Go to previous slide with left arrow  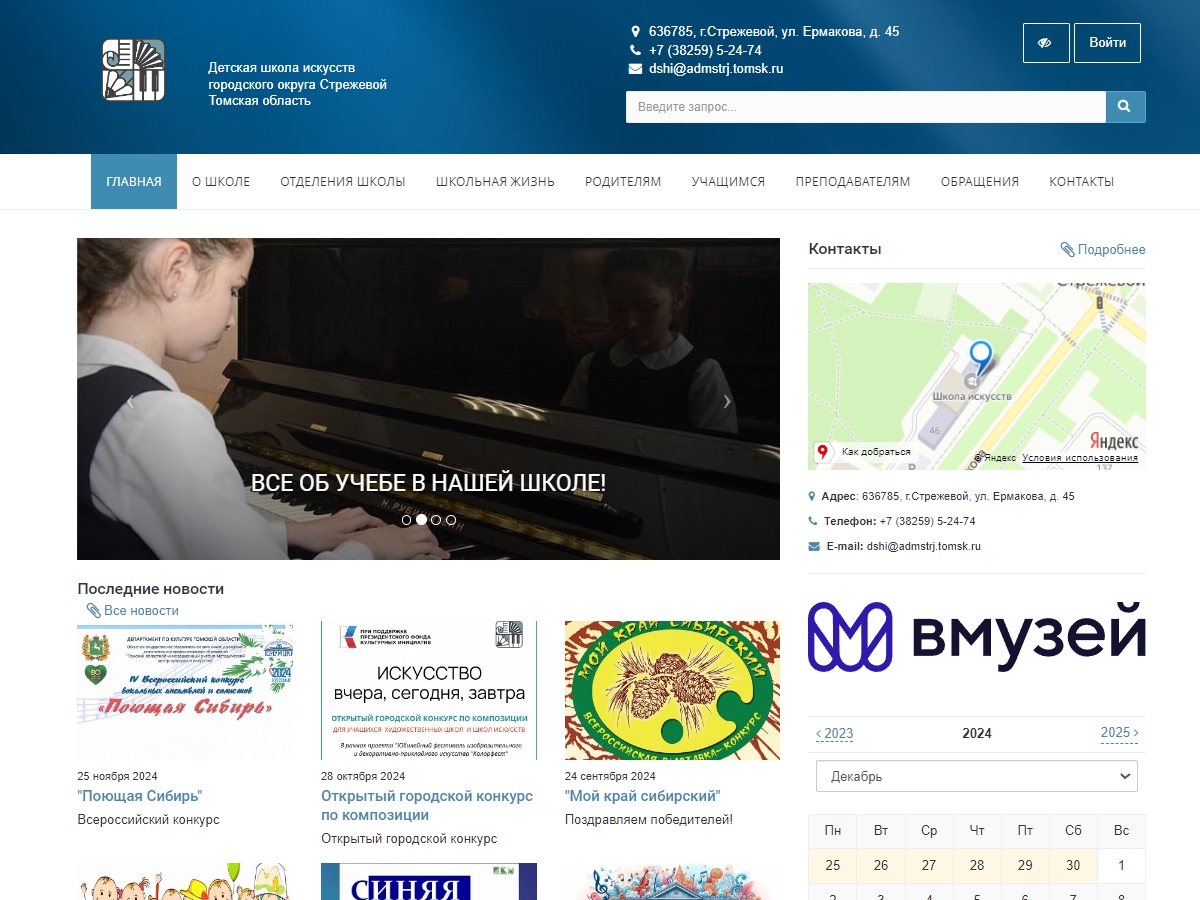click(x=130, y=401)
